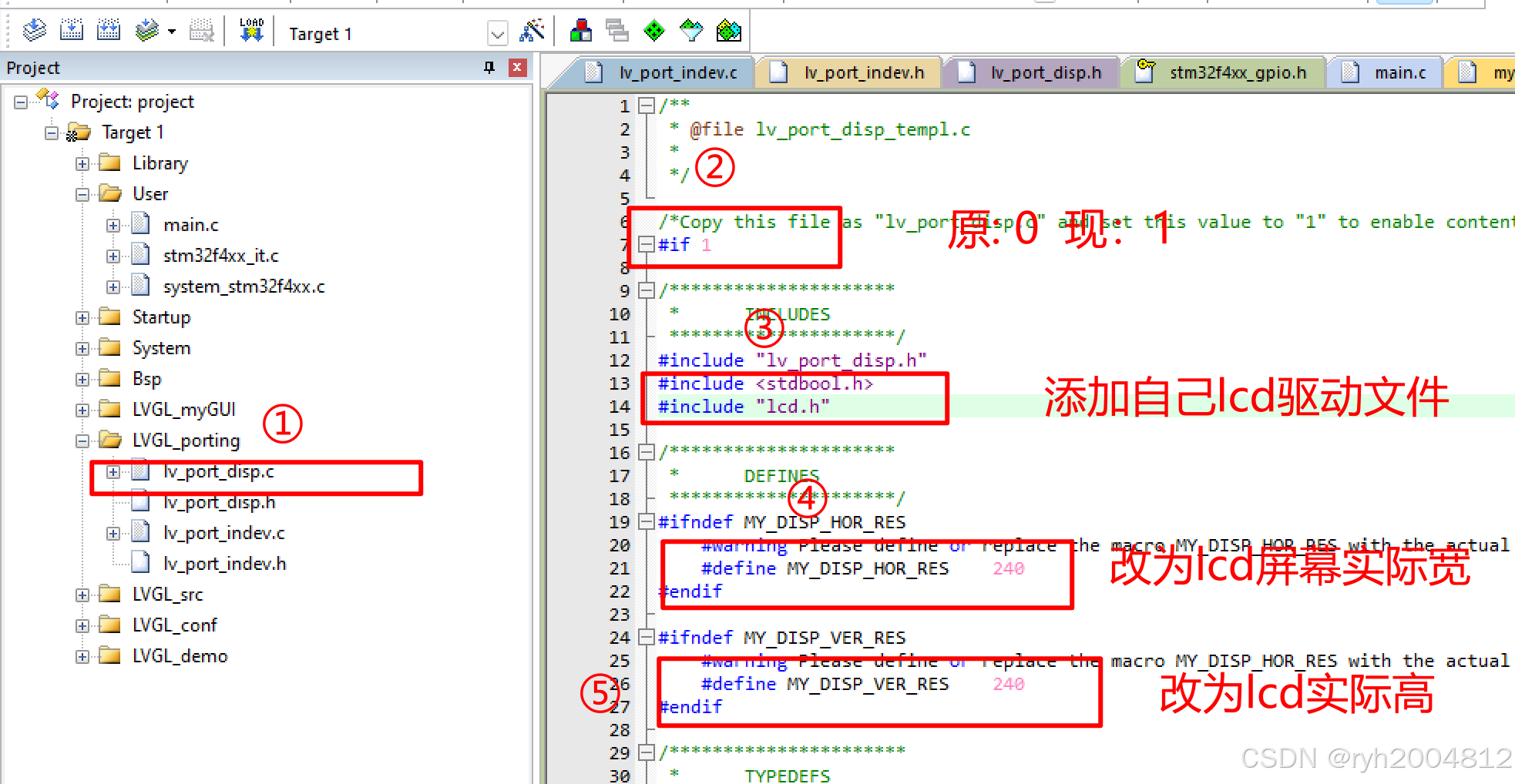Open the Batch Build tool
This screenshot has width=1515, height=784.
tap(146, 31)
